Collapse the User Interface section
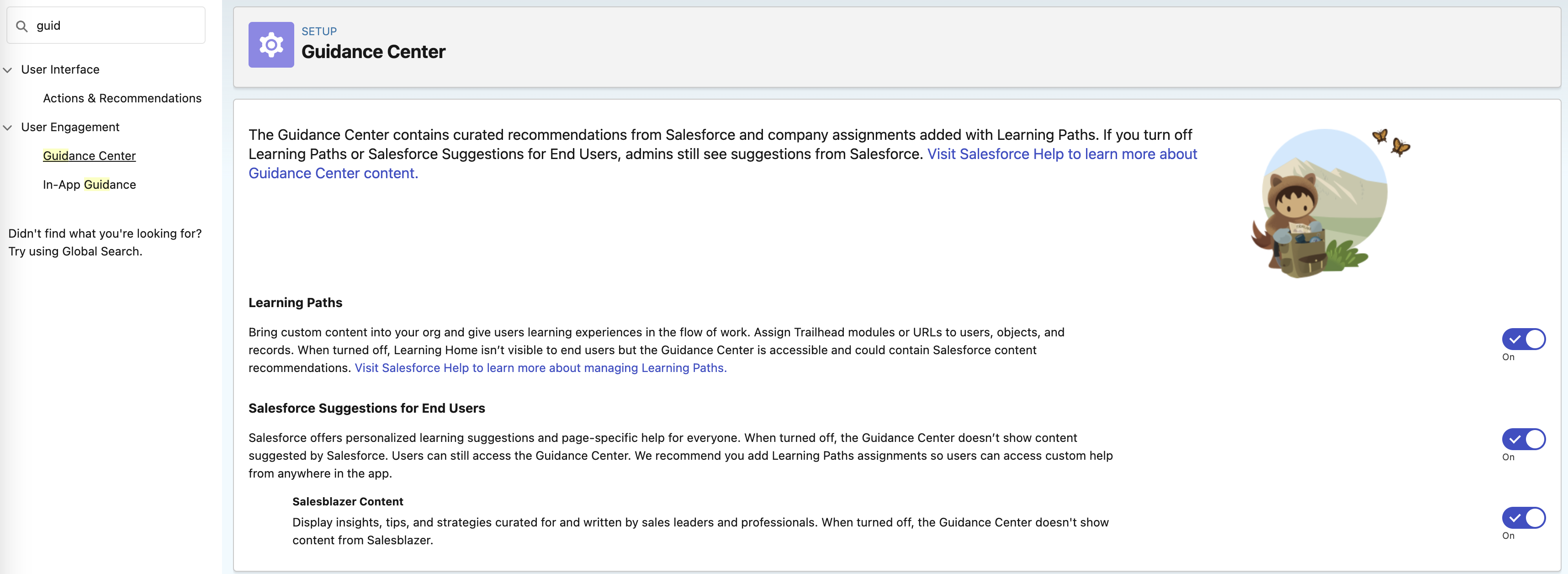Image resolution: width=1568 pixels, height=574 pixels. [x=8, y=70]
